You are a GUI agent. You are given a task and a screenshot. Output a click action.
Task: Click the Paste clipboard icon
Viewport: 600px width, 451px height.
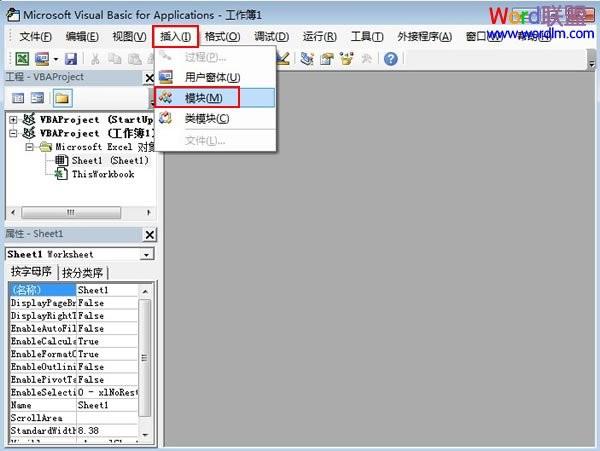click(135, 59)
